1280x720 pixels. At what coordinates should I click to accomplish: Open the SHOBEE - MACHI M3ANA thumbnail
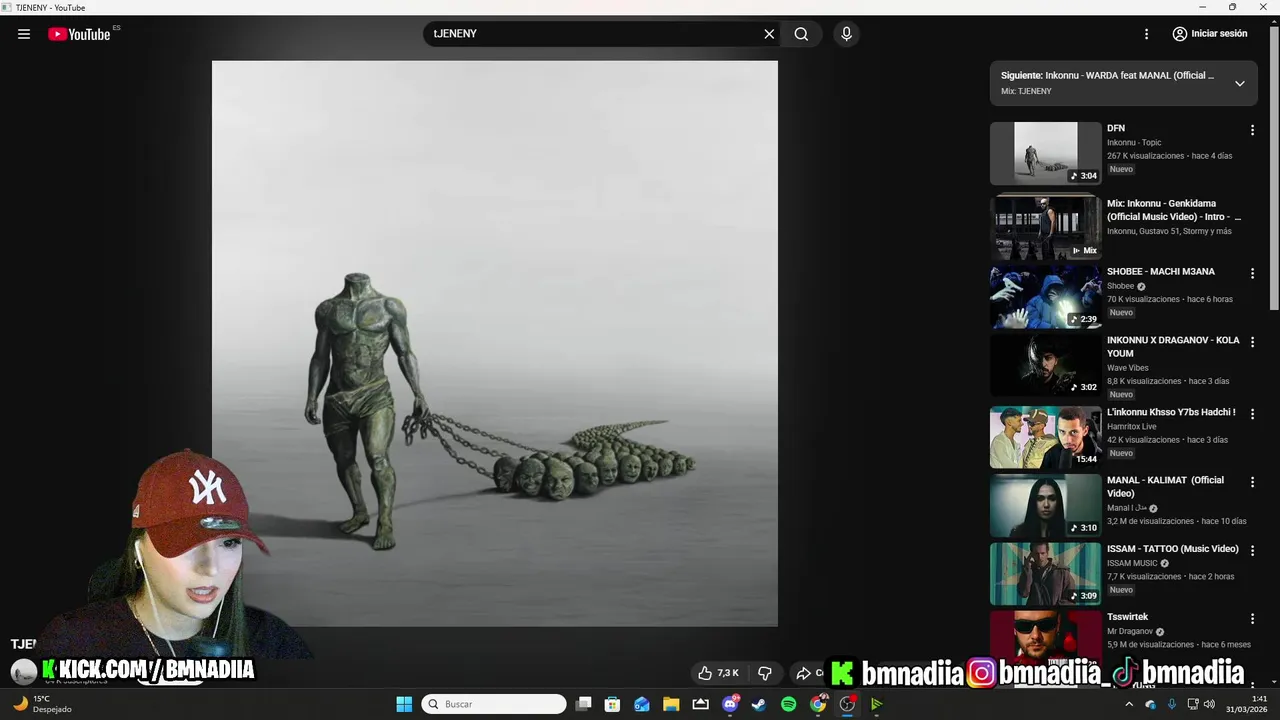(1045, 297)
